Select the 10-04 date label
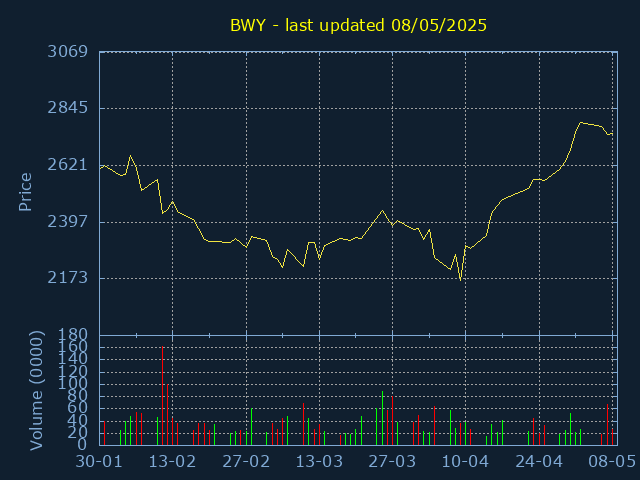Image resolution: width=640 pixels, height=480 pixels. tap(466, 462)
